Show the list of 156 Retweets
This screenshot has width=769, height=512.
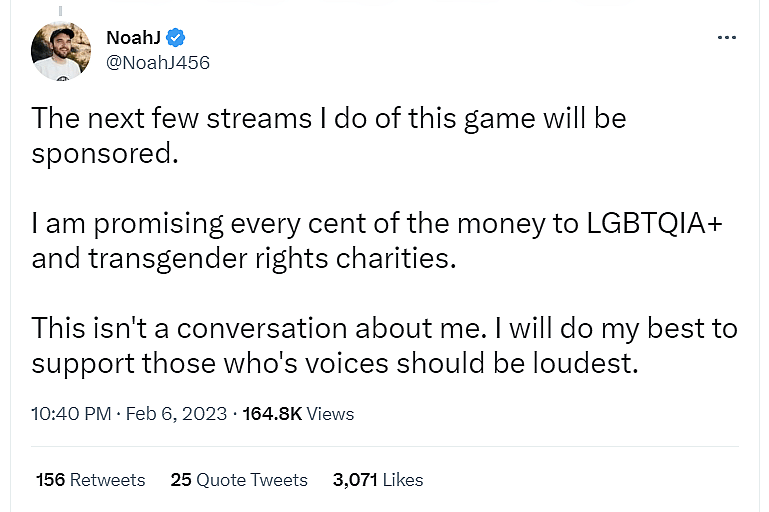pyautogui.click(x=90, y=480)
